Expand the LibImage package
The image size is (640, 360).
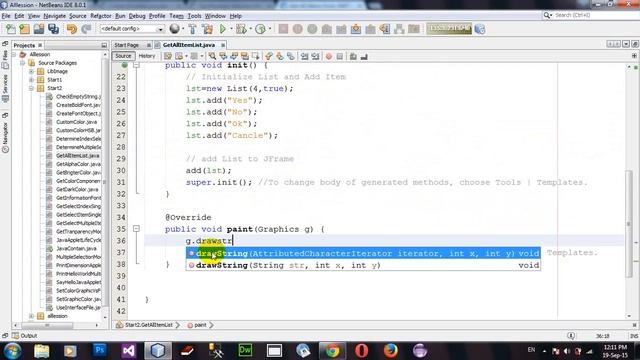click(31, 71)
